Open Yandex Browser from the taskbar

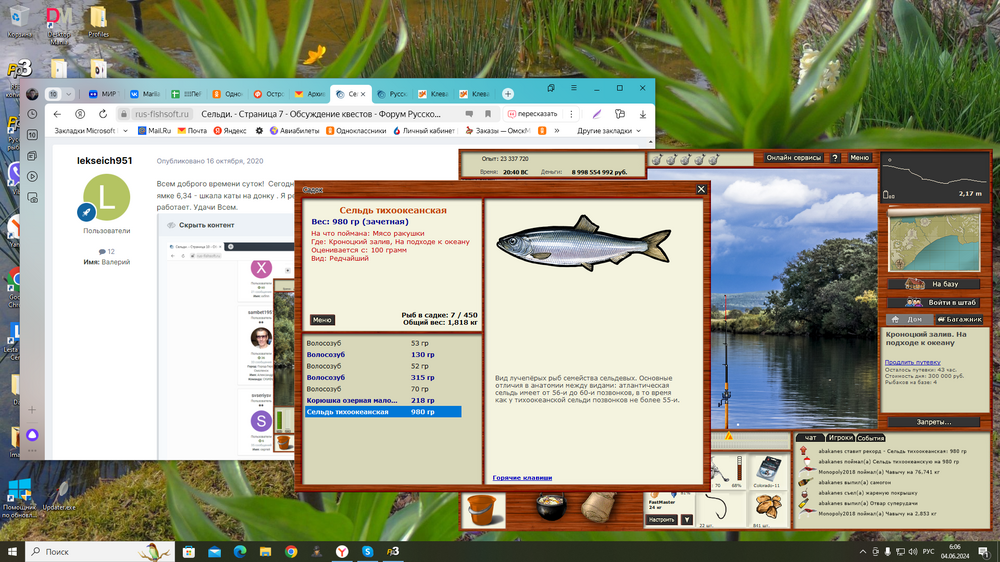(x=342, y=551)
